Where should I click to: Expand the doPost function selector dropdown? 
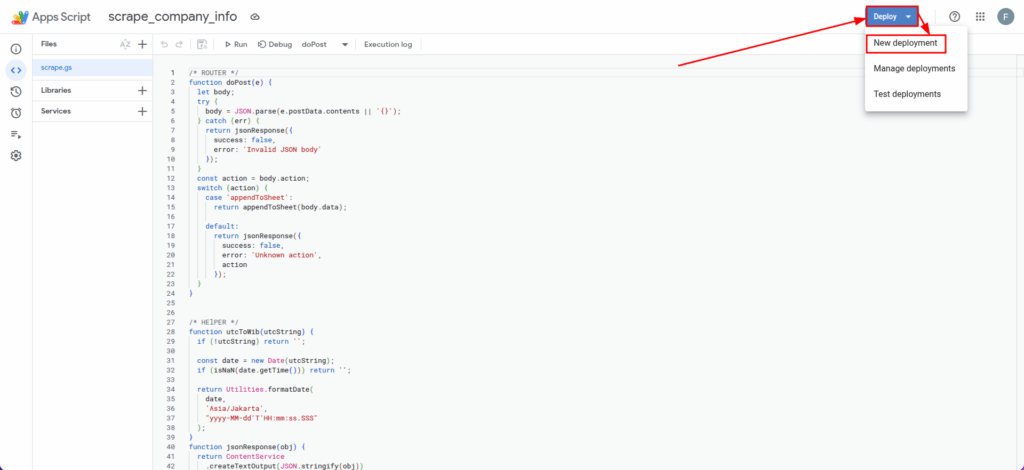[x=345, y=44]
